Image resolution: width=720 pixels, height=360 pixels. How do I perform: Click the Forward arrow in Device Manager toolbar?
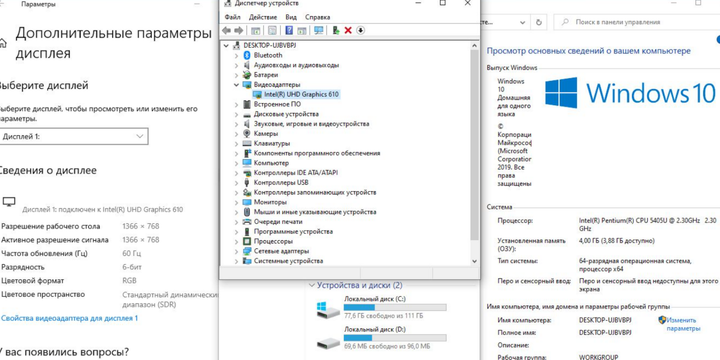[x=238, y=30]
